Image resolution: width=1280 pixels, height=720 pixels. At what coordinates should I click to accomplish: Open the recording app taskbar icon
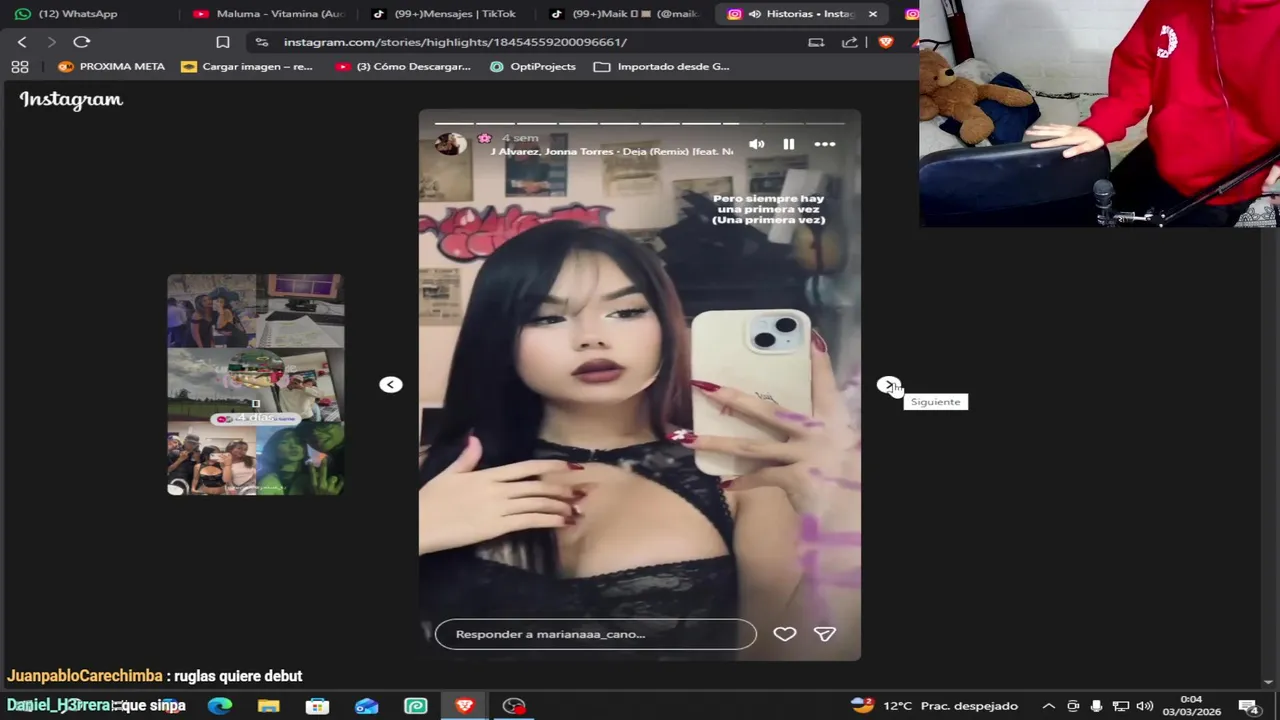514,706
